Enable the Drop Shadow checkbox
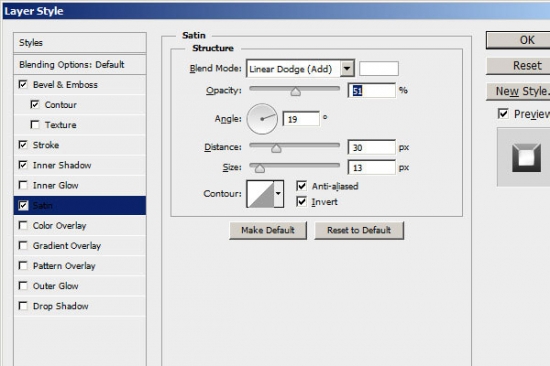Viewport: 550px width, 366px height. (23, 306)
